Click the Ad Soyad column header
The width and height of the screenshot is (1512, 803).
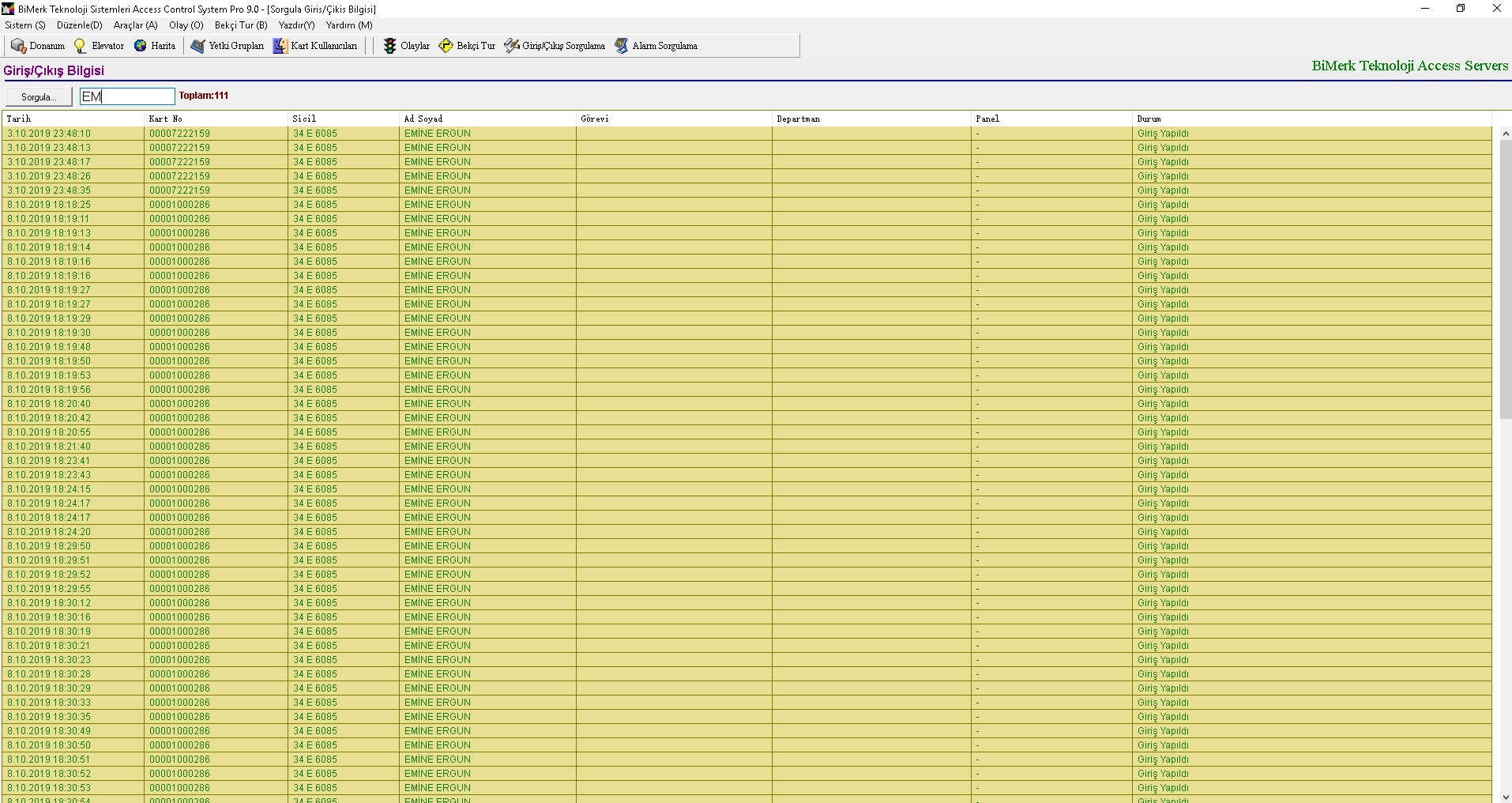point(423,119)
